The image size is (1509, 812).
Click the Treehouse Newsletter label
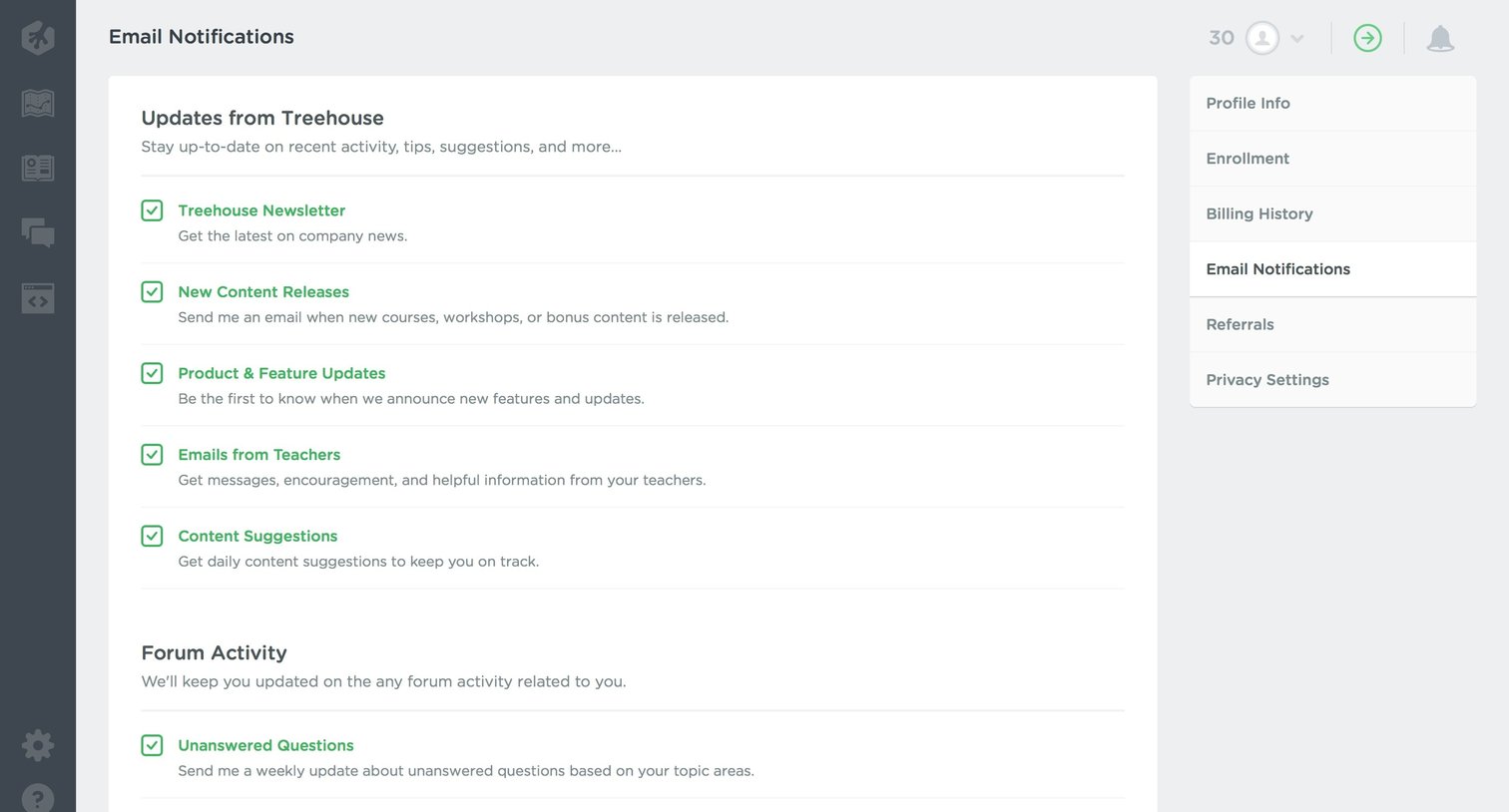pos(261,210)
